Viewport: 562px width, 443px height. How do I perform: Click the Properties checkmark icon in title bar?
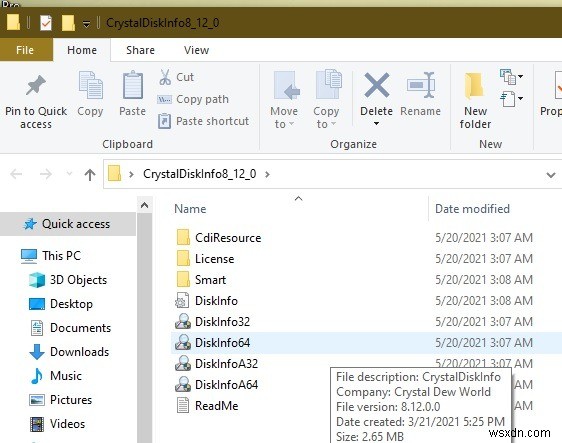(46, 23)
